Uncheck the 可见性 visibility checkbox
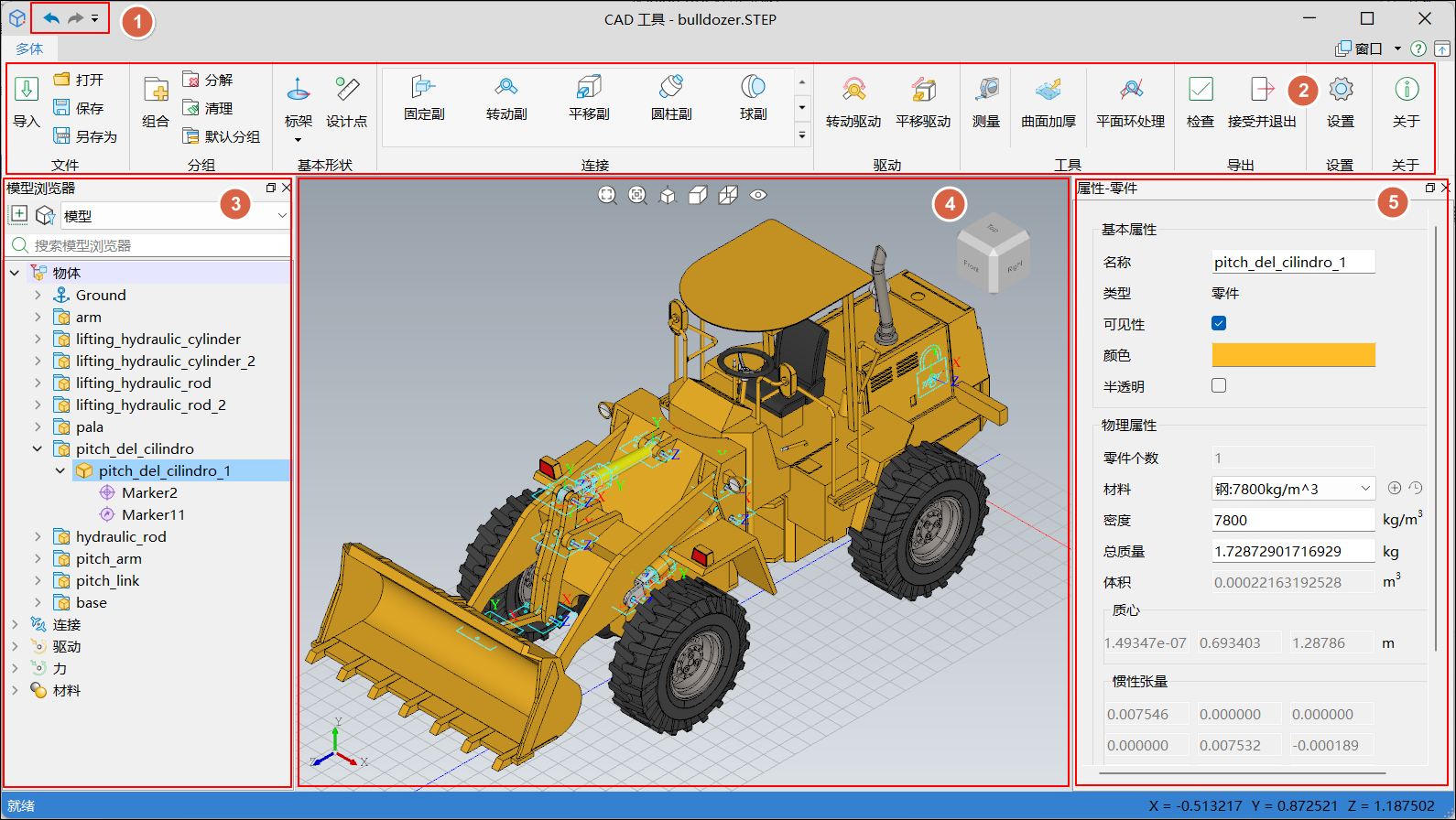The image size is (1456, 820). click(x=1219, y=323)
